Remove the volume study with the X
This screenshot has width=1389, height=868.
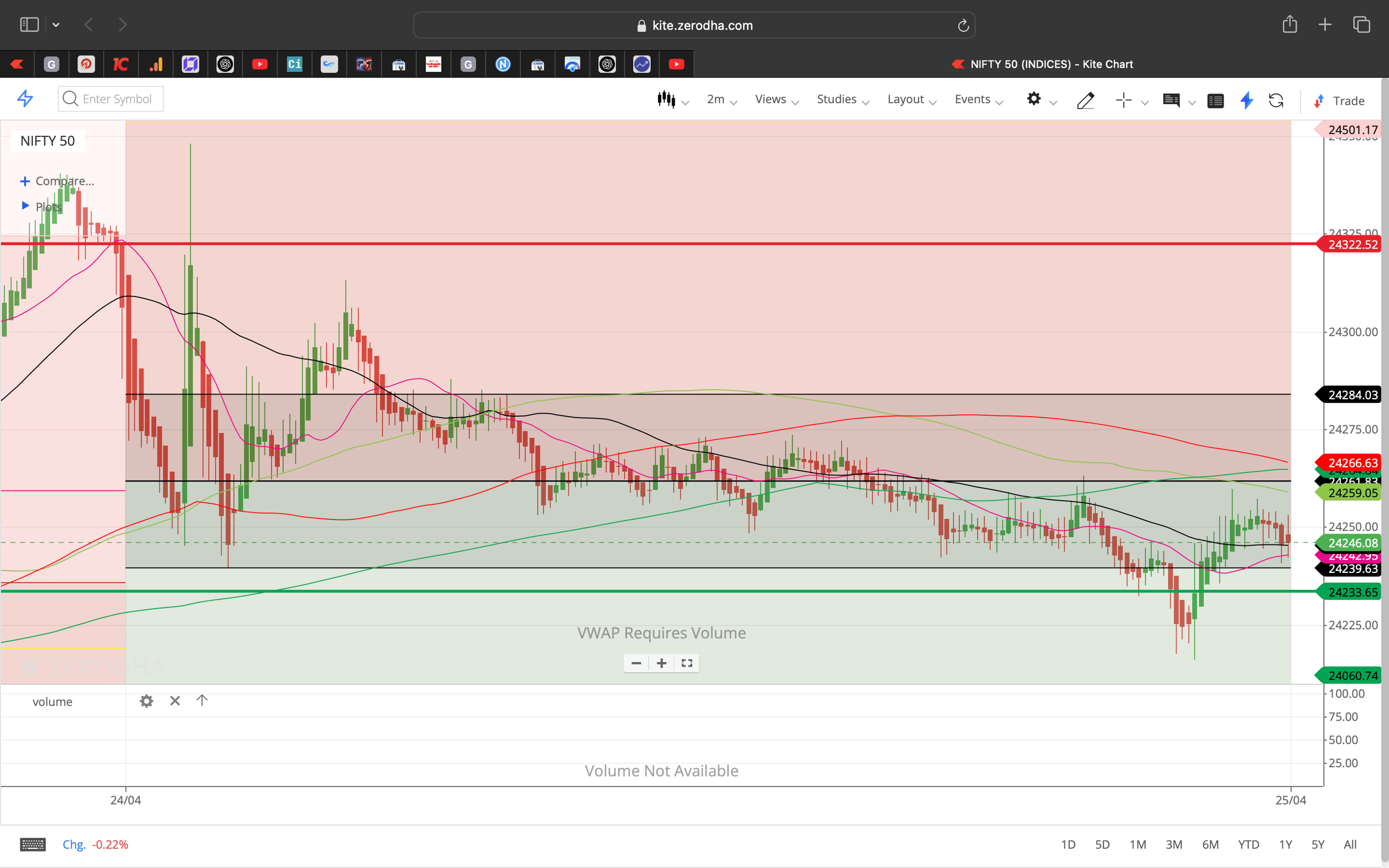click(x=175, y=701)
